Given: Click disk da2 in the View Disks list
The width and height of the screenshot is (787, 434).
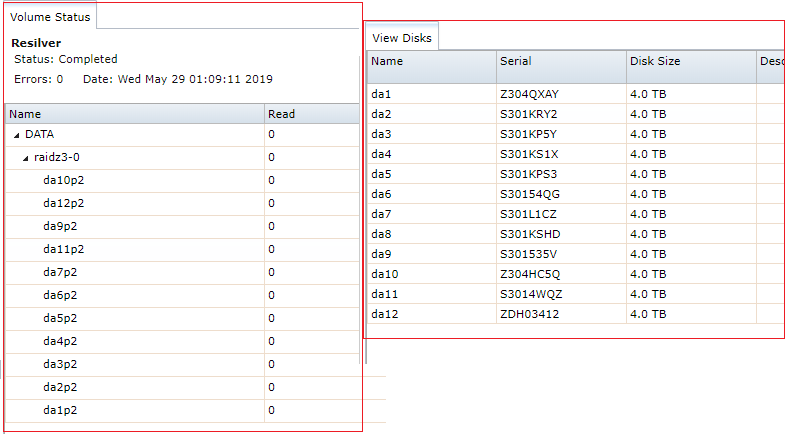Looking at the screenshot, I should [x=381, y=114].
